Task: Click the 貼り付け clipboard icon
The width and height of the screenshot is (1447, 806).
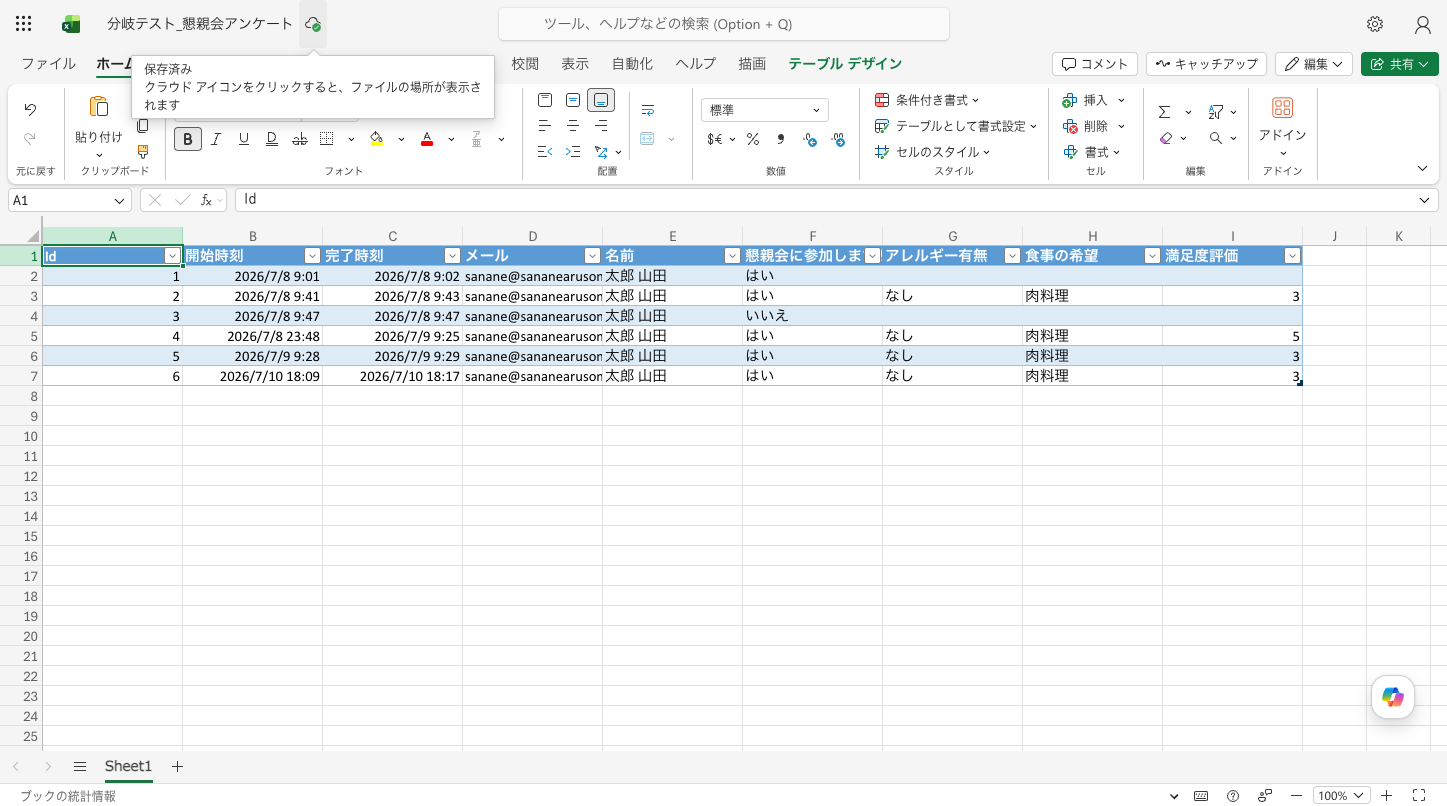Action: [x=98, y=107]
